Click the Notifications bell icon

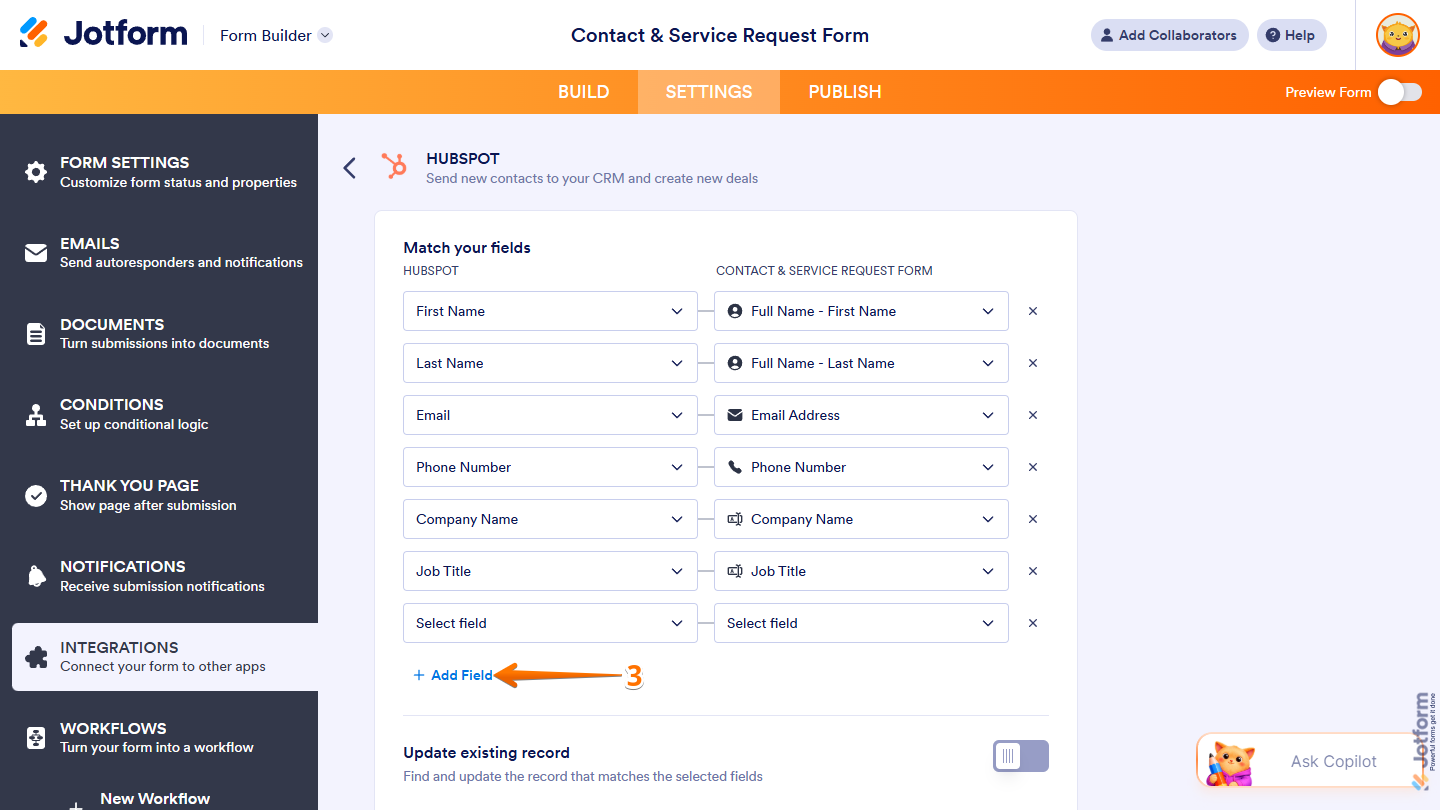(x=36, y=576)
